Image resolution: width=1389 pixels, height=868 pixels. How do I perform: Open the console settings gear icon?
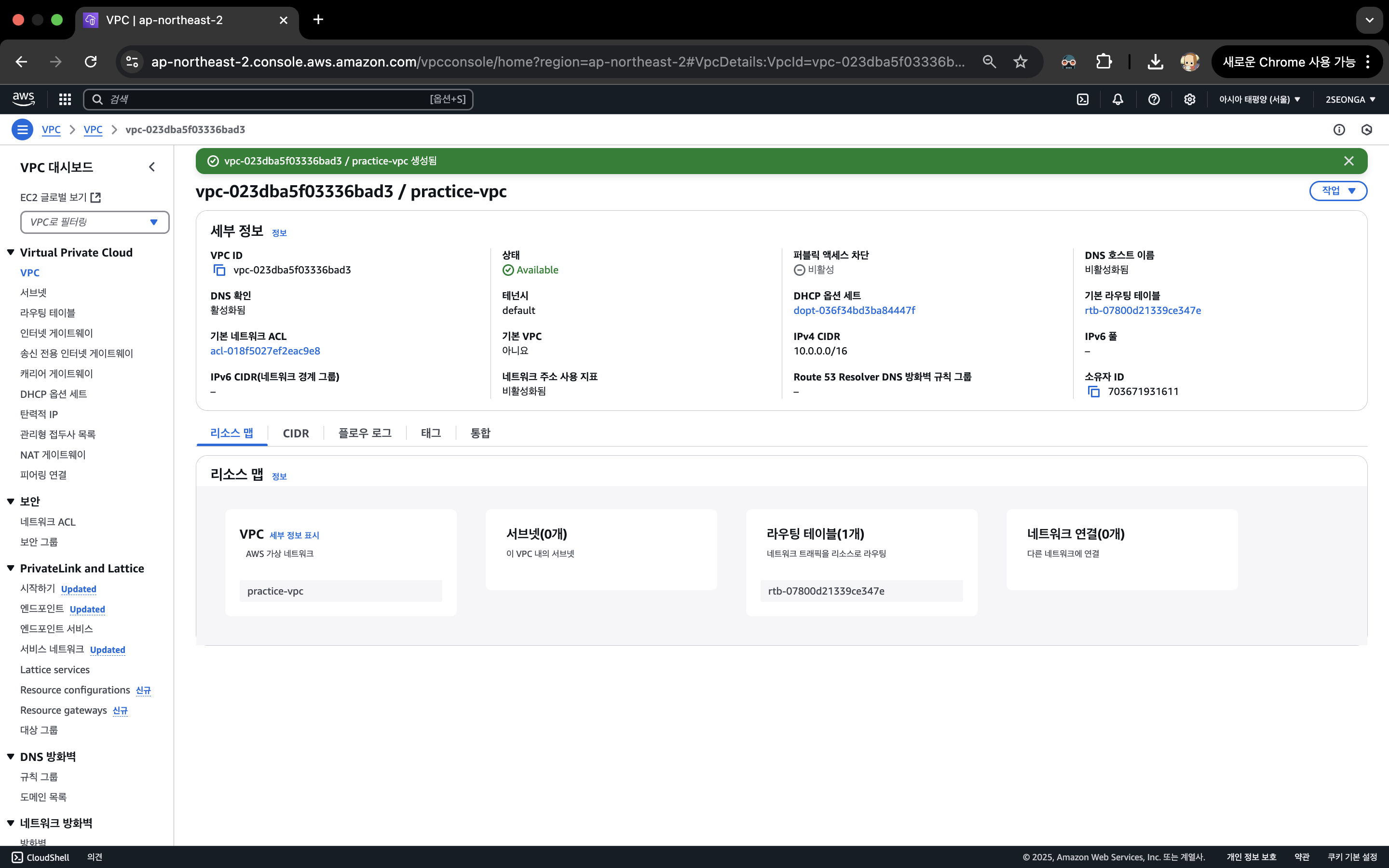1189,99
